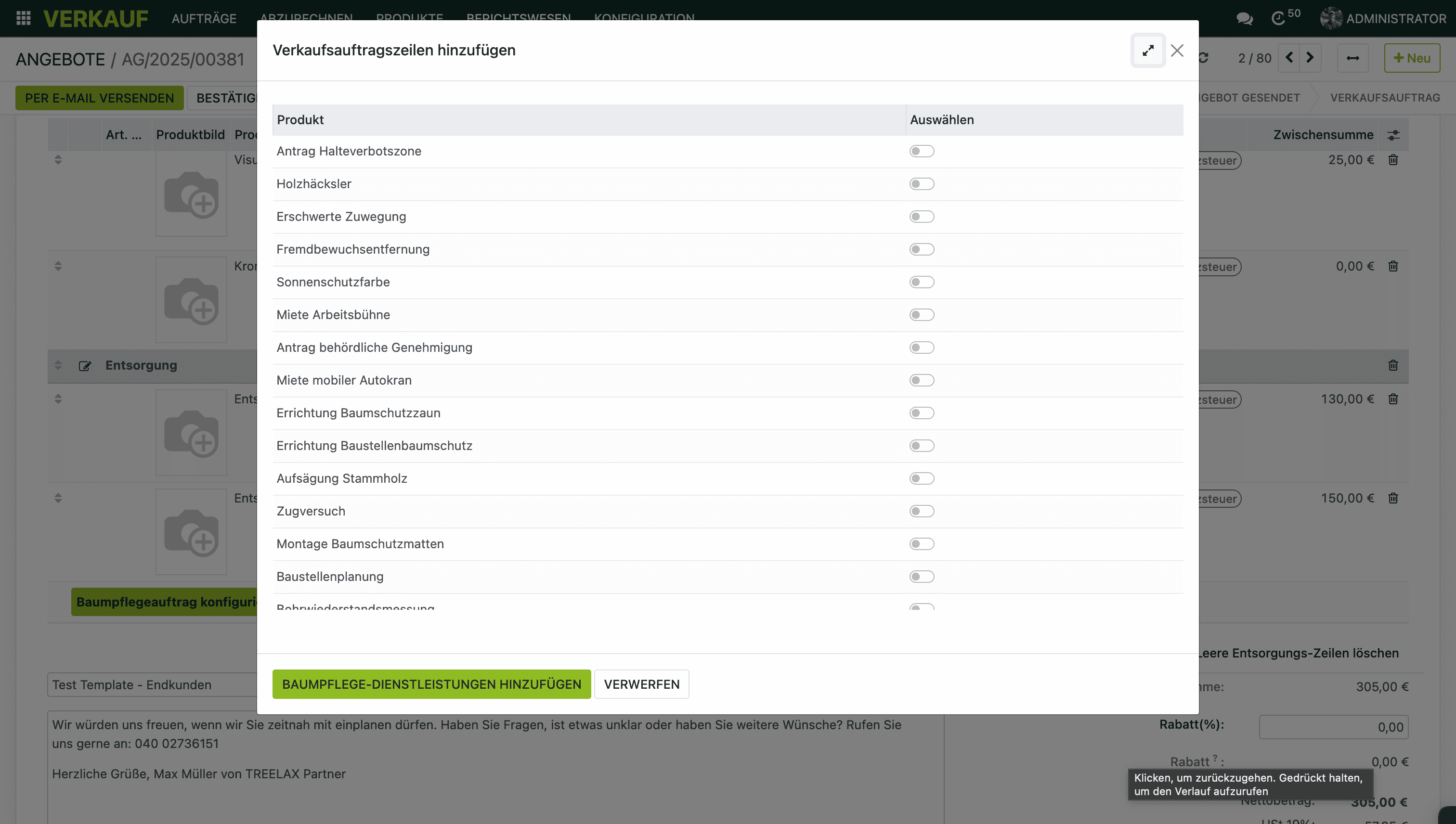Viewport: 1456px width, 824px height.
Task: Open the Aufträge menu
Action: (x=204, y=19)
